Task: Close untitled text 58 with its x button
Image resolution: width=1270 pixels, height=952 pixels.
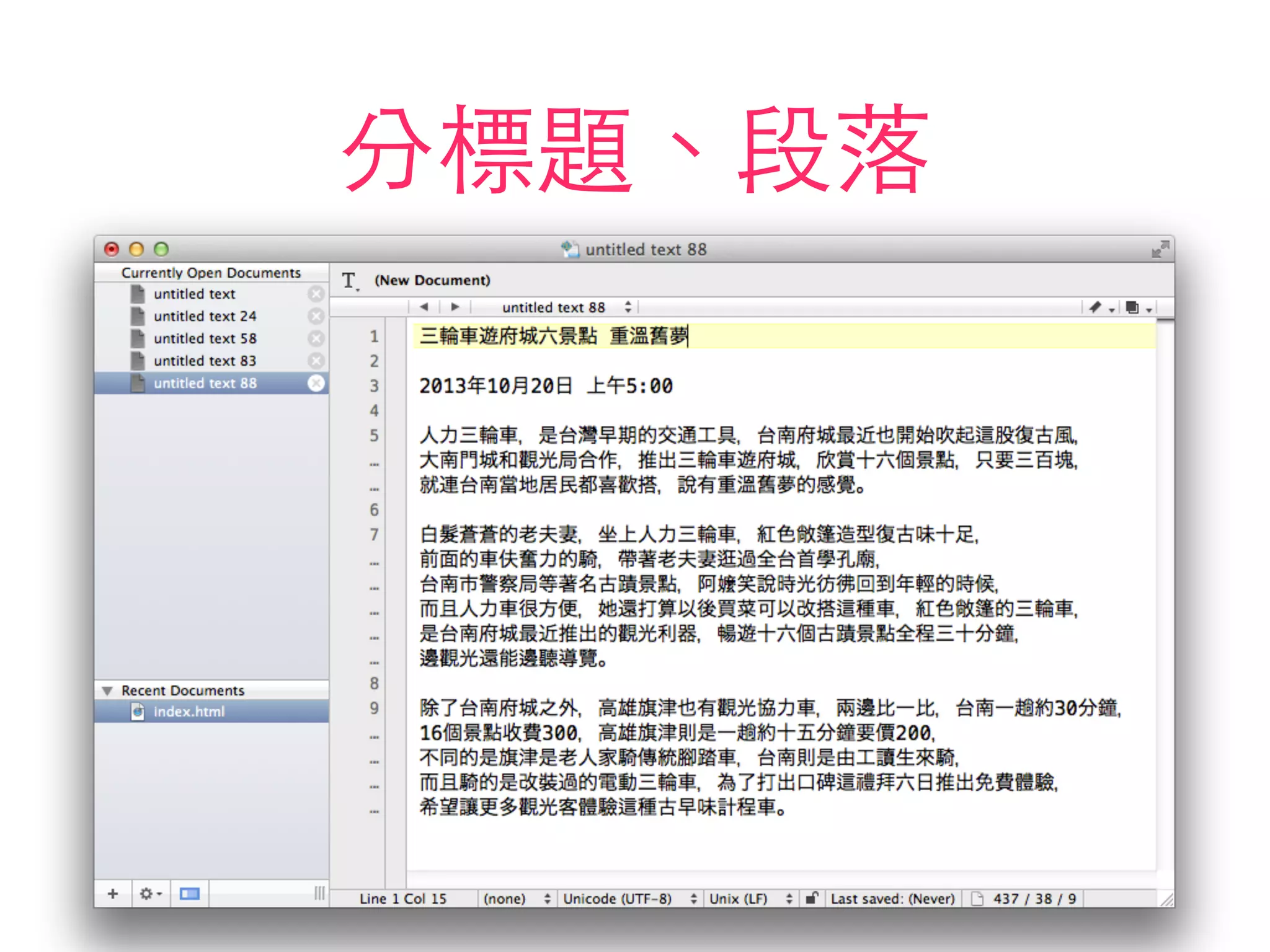Action: click(x=316, y=338)
